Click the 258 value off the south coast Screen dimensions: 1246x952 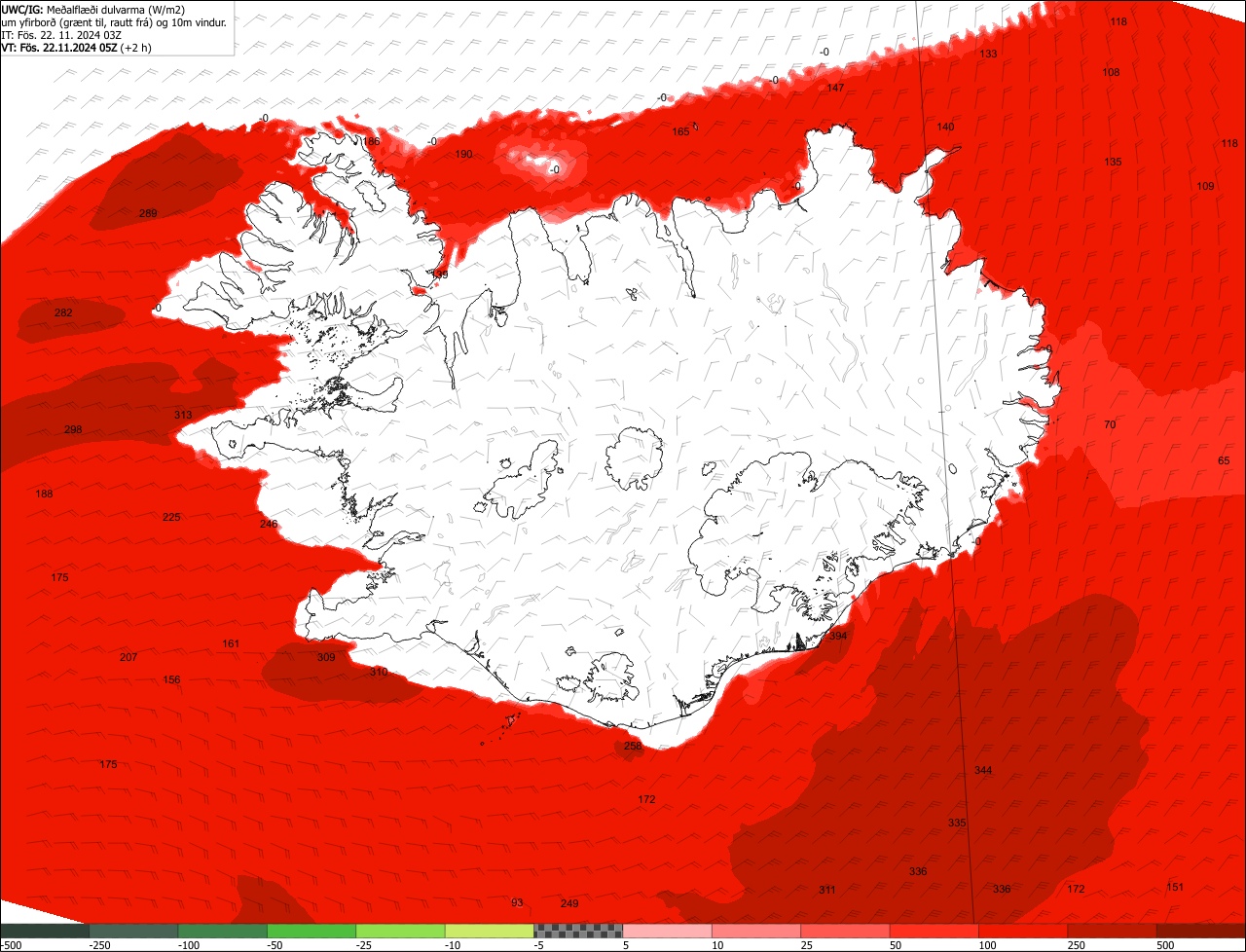point(633,746)
